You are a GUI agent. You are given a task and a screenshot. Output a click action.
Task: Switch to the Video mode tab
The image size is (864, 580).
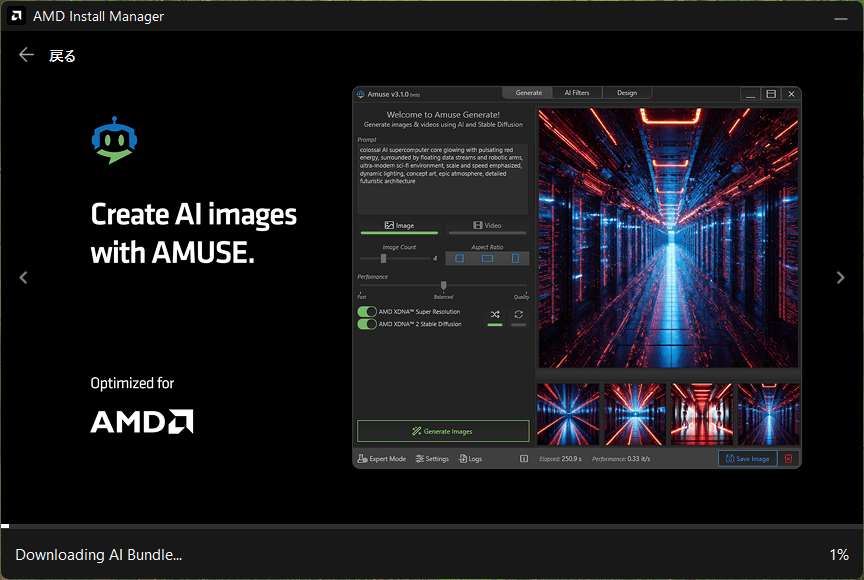(486, 226)
